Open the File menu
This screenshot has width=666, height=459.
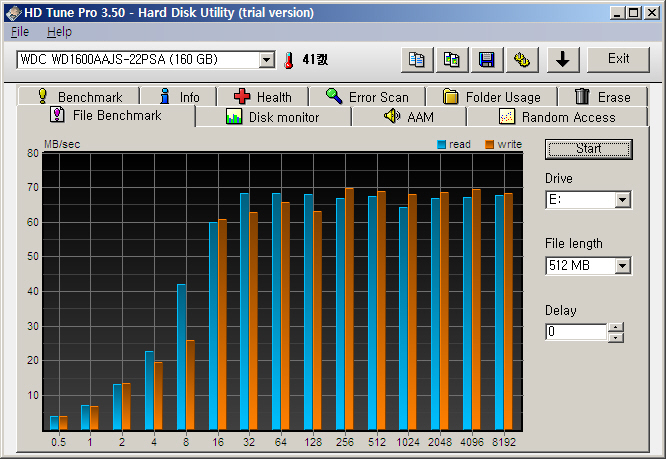(20, 32)
